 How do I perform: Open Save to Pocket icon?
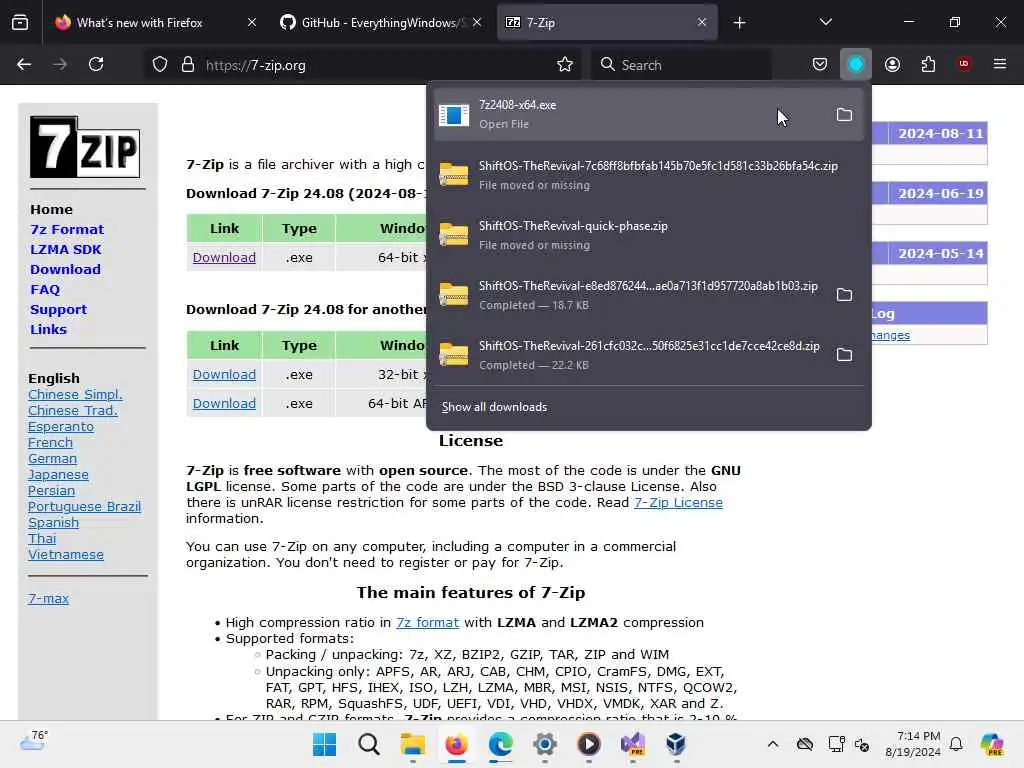[820, 64]
